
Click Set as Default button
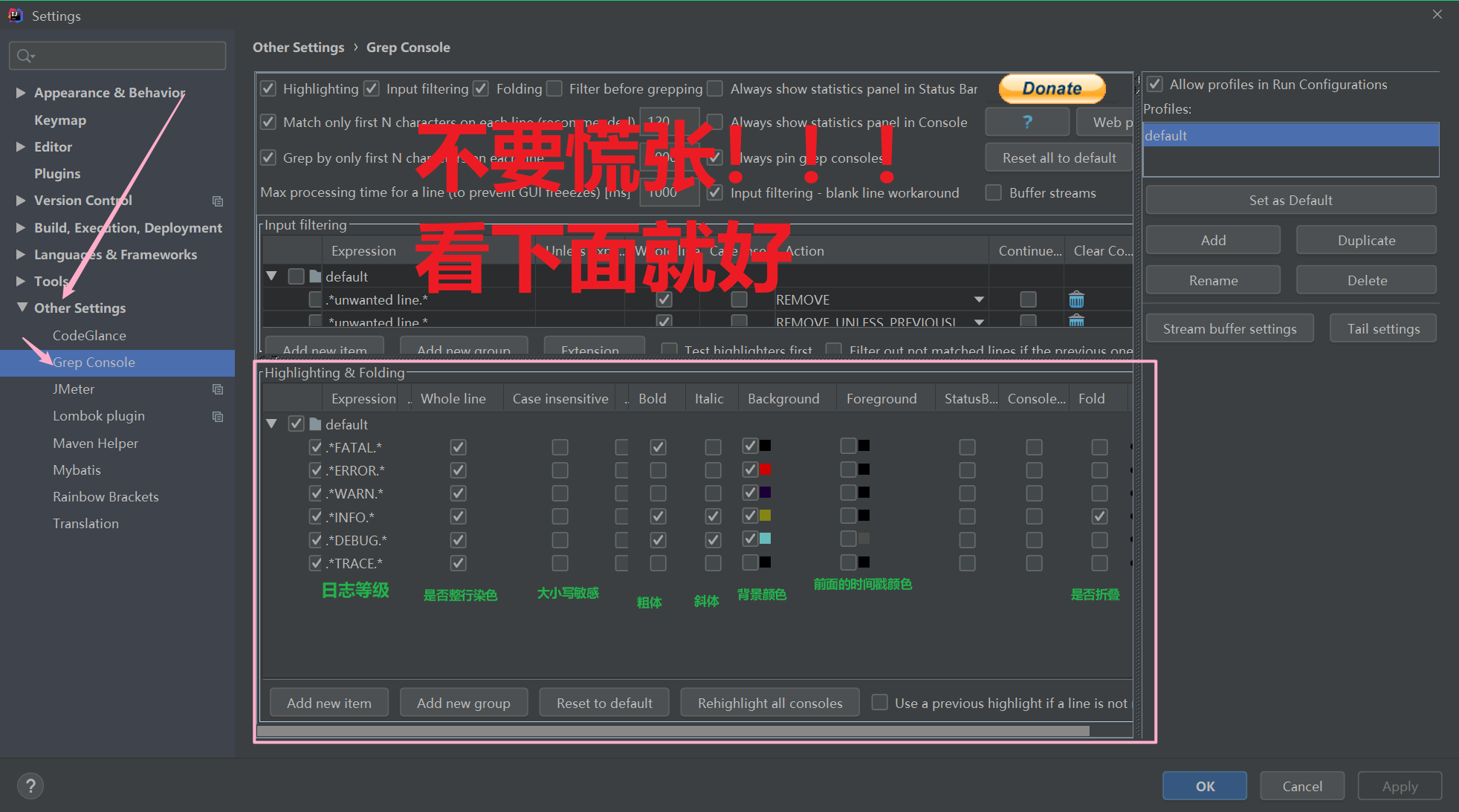click(1290, 201)
